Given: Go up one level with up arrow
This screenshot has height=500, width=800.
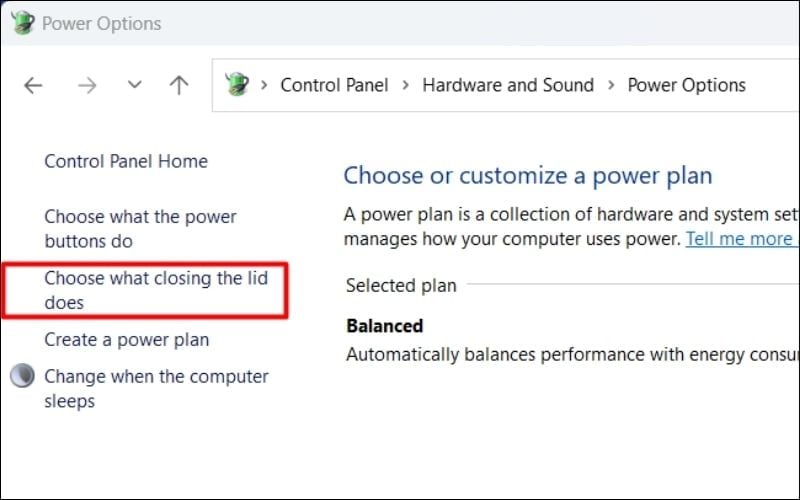Looking at the screenshot, I should pyautogui.click(x=179, y=86).
